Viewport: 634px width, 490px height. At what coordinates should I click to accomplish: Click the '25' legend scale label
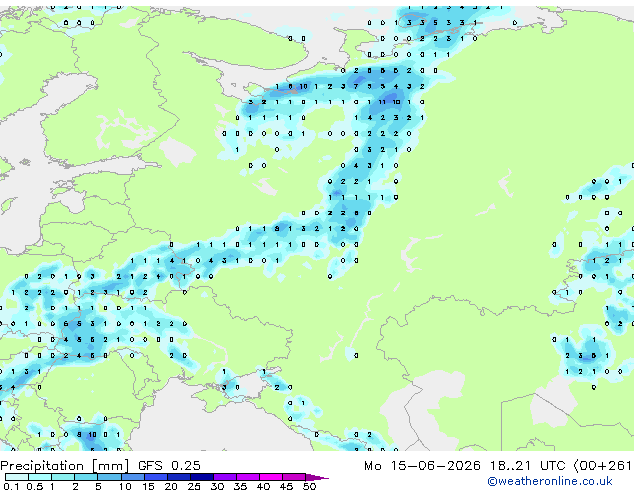(x=194, y=486)
